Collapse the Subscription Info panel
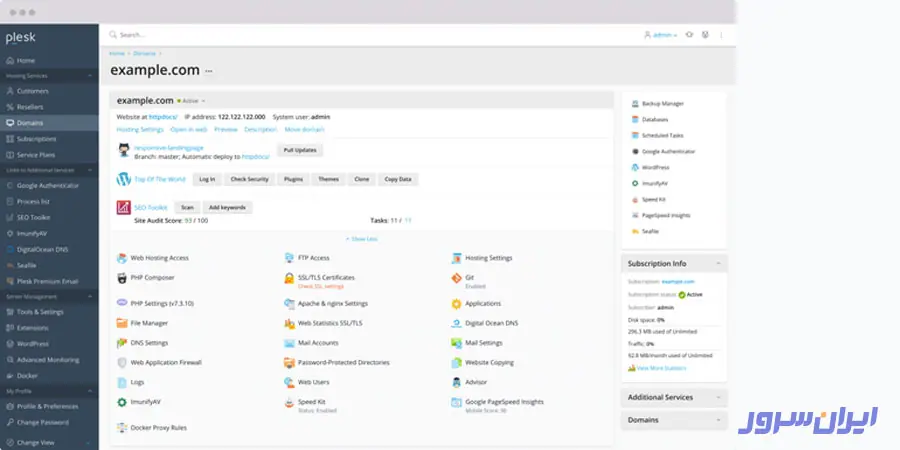Screen dimensions: 900x450 coord(718,263)
